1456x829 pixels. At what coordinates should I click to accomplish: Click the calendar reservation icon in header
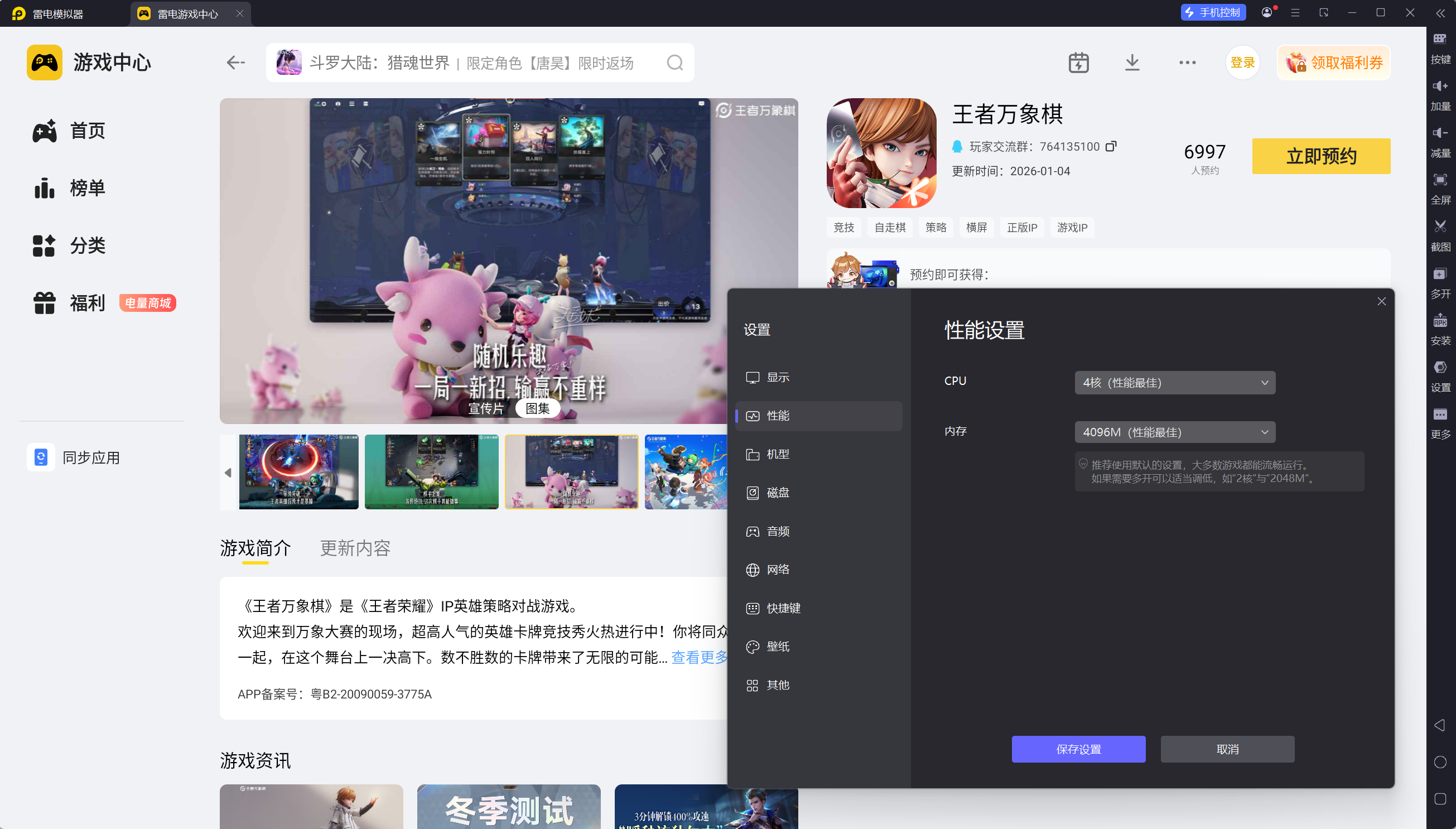(x=1079, y=62)
